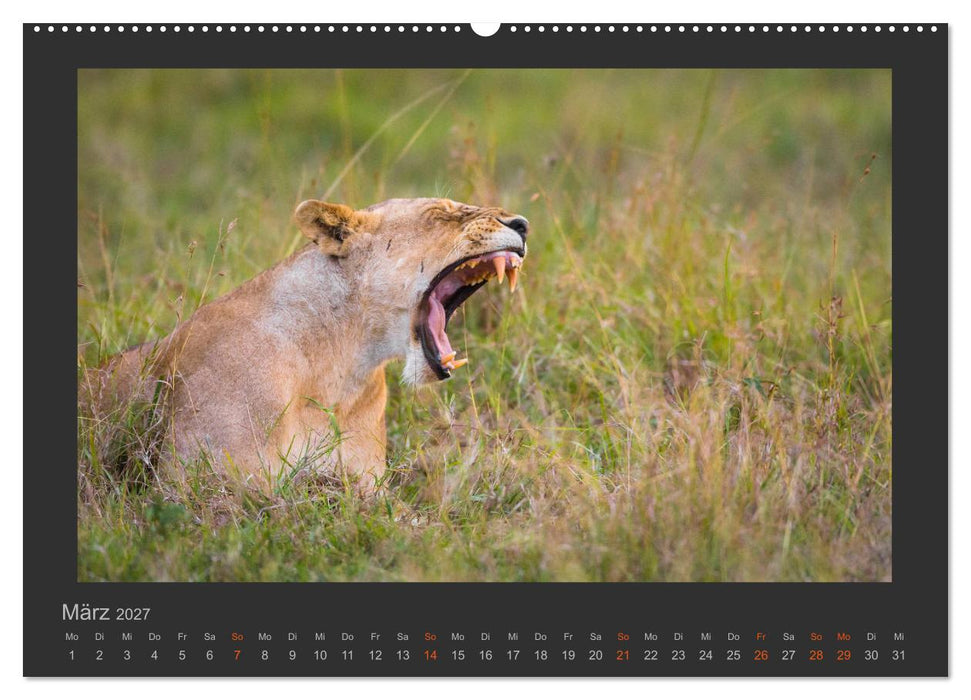Select the orange Sunday date 21
The image size is (971, 700).
[x=623, y=655]
